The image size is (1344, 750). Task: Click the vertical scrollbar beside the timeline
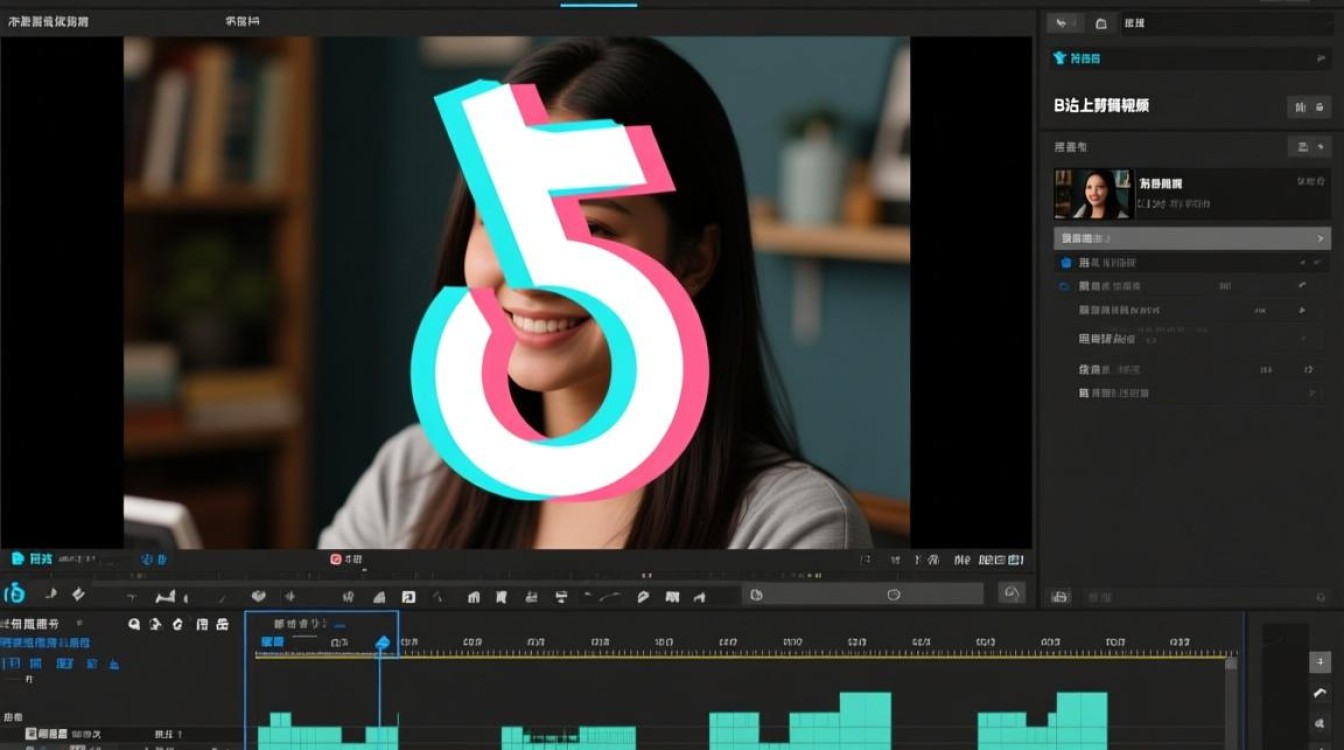(1231, 701)
